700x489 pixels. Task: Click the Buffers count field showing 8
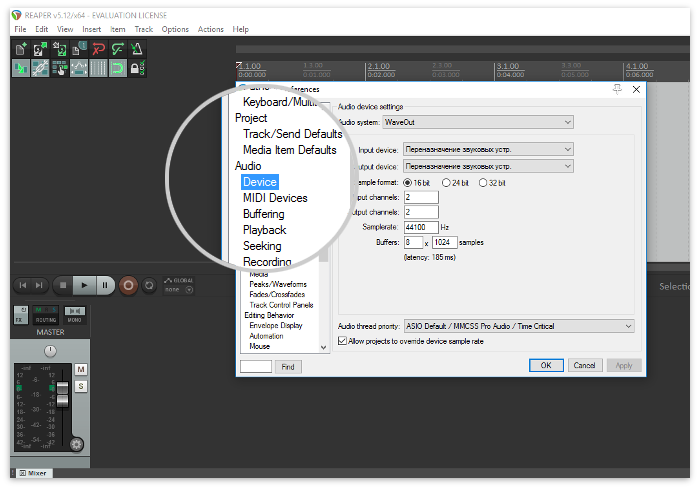pyautogui.click(x=413, y=242)
